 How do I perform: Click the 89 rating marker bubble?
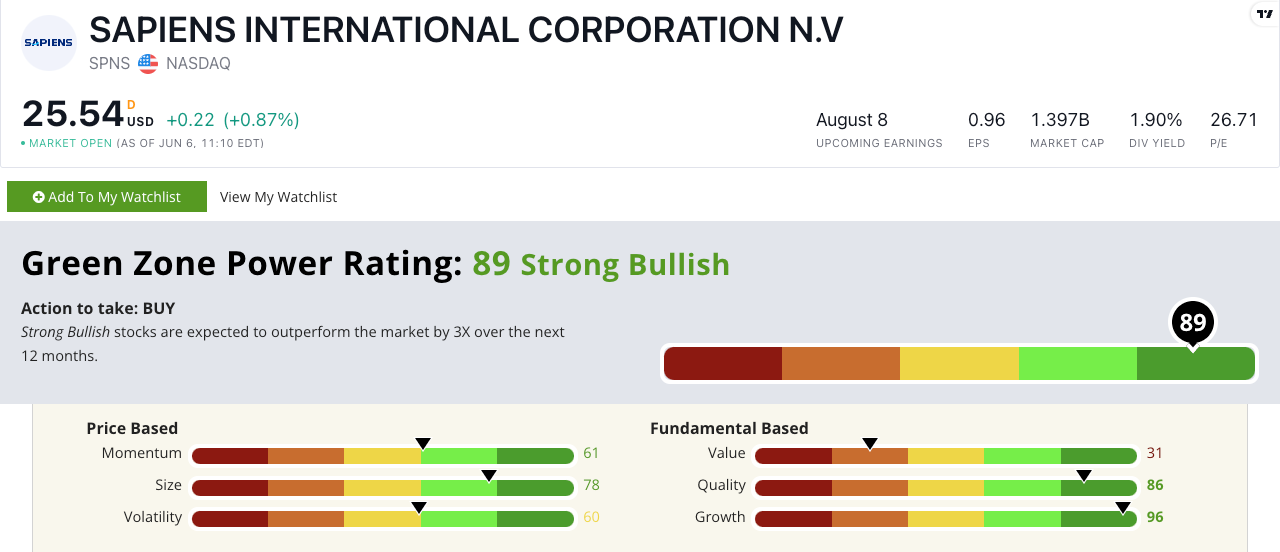1192,322
